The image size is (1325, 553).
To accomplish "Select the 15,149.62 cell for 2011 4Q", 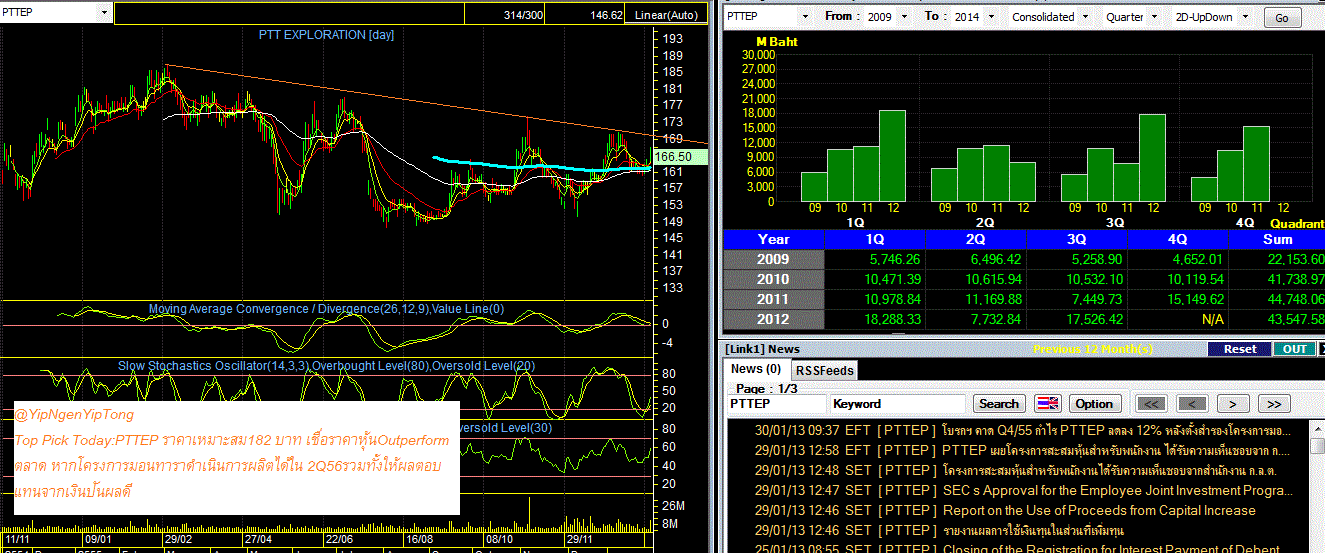I will click(1178, 299).
